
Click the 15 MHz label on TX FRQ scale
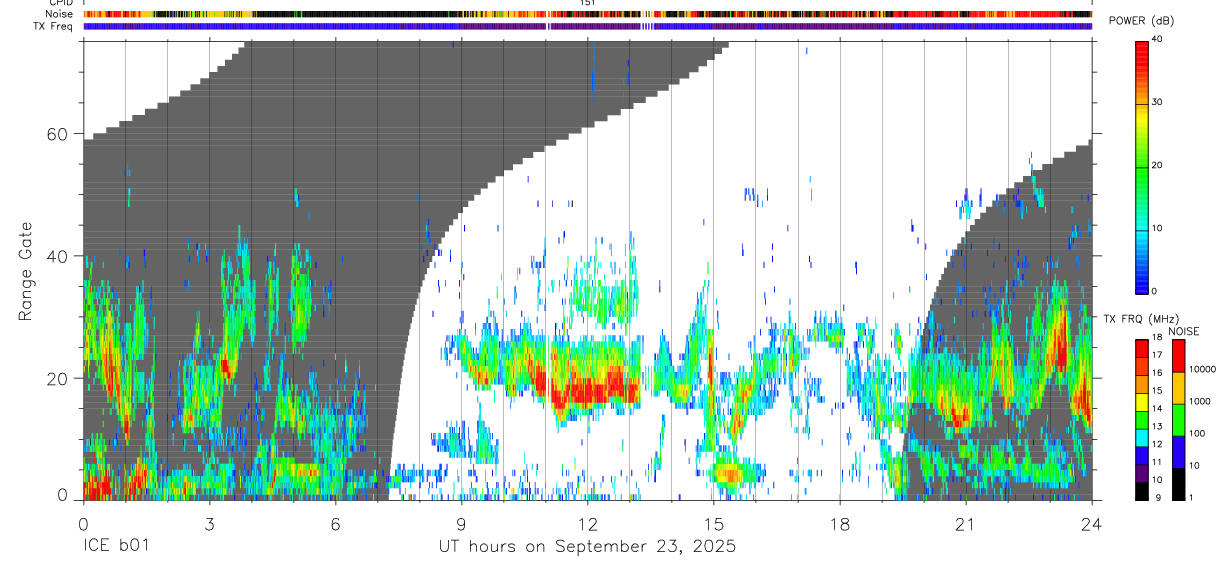[x=1158, y=390]
